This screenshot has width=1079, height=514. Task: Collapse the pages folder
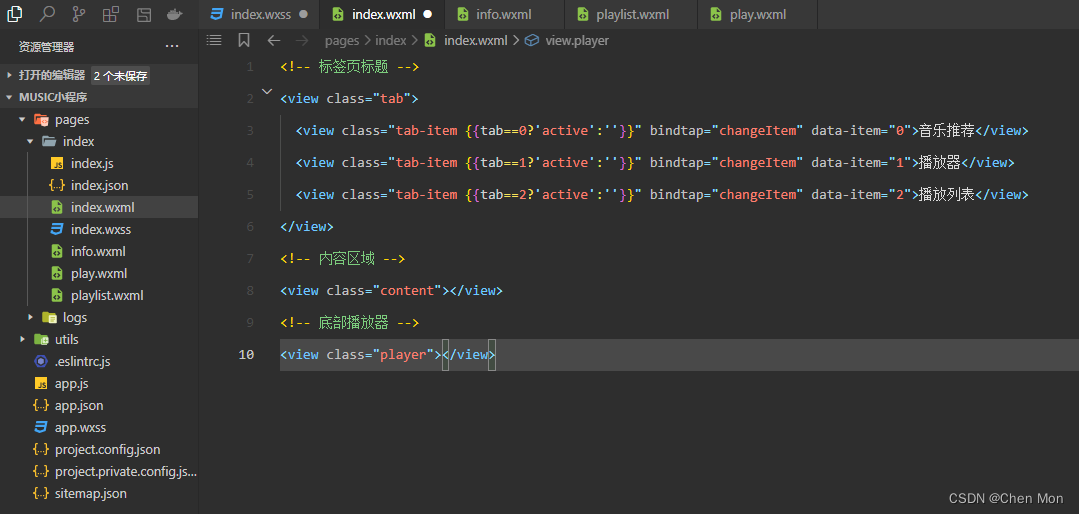tap(23, 119)
